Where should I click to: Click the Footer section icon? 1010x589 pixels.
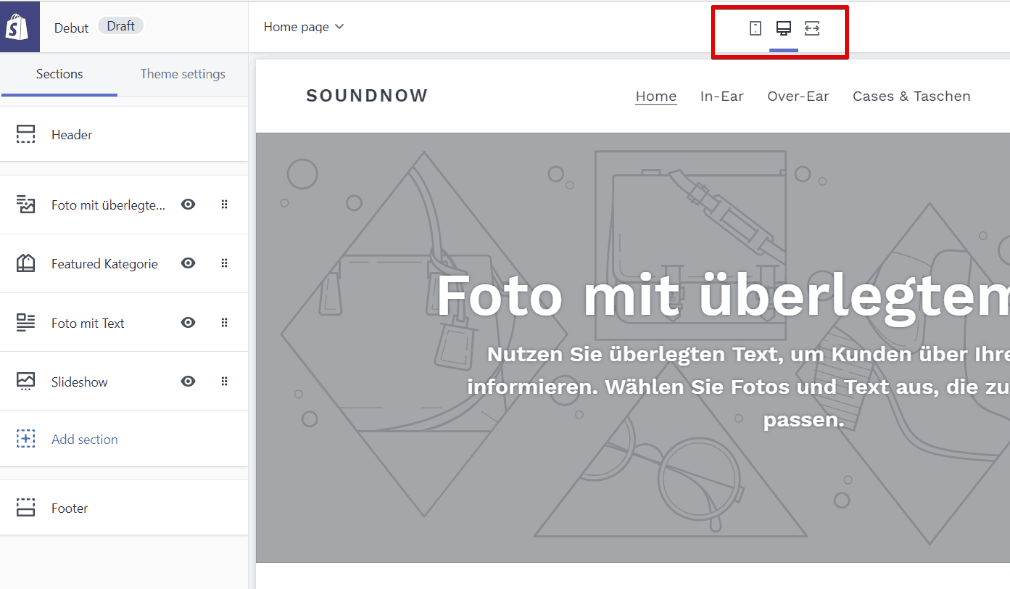(26, 507)
